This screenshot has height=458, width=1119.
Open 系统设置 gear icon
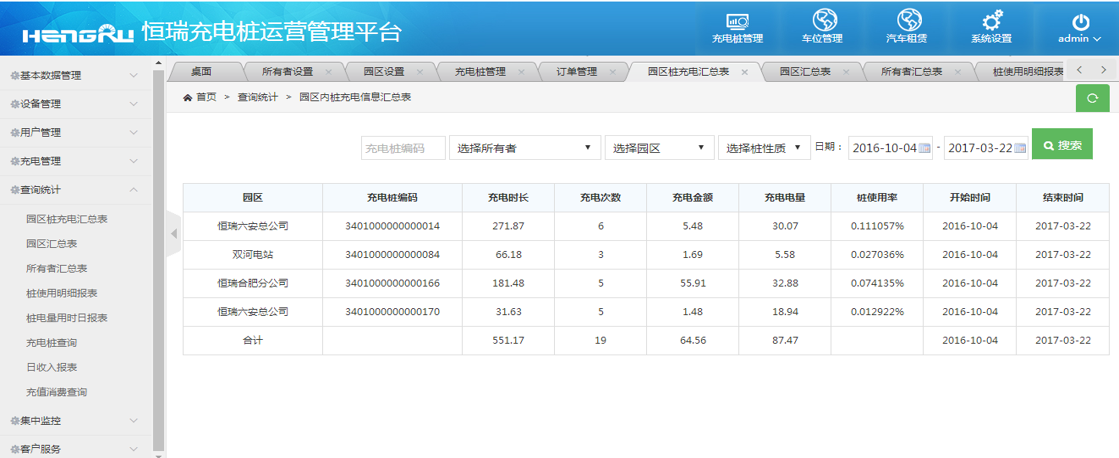tap(991, 22)
